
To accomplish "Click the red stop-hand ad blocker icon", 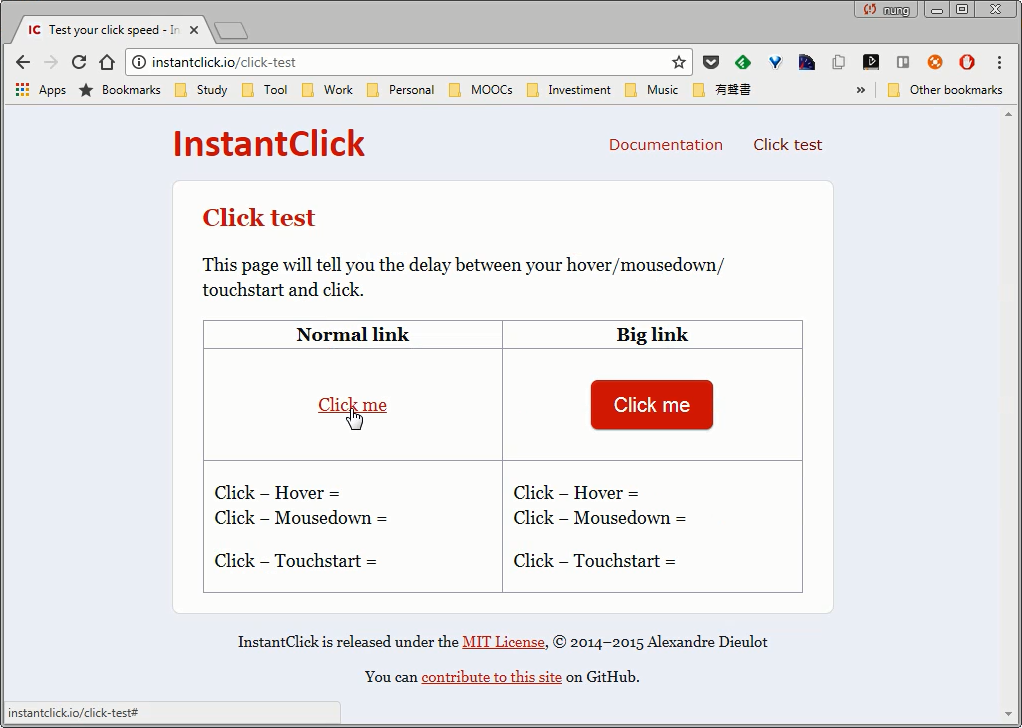I will pyautogui.click(x=967, y=63).
